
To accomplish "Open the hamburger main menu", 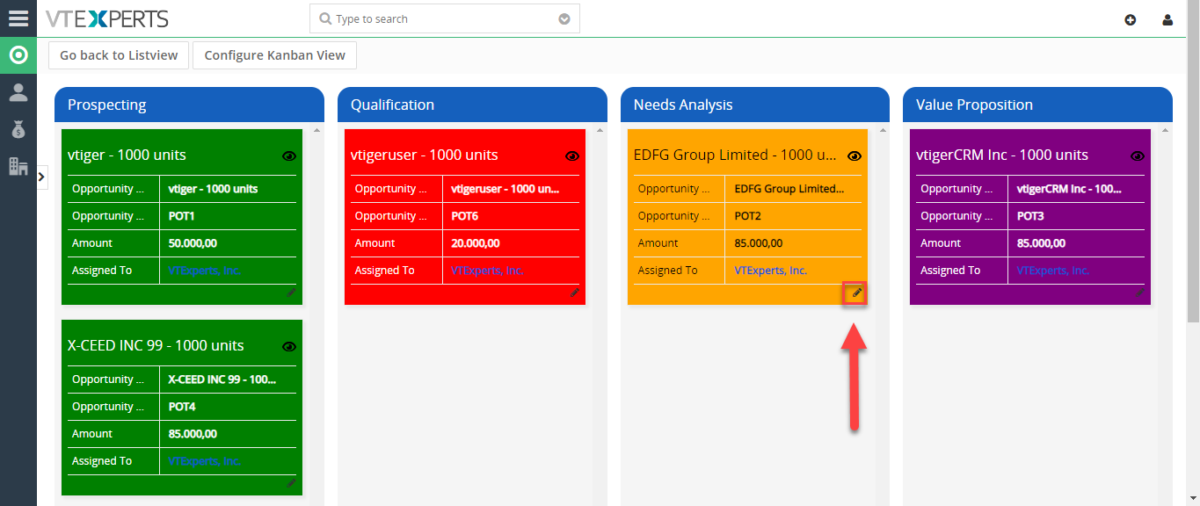I will pos(18,18).
